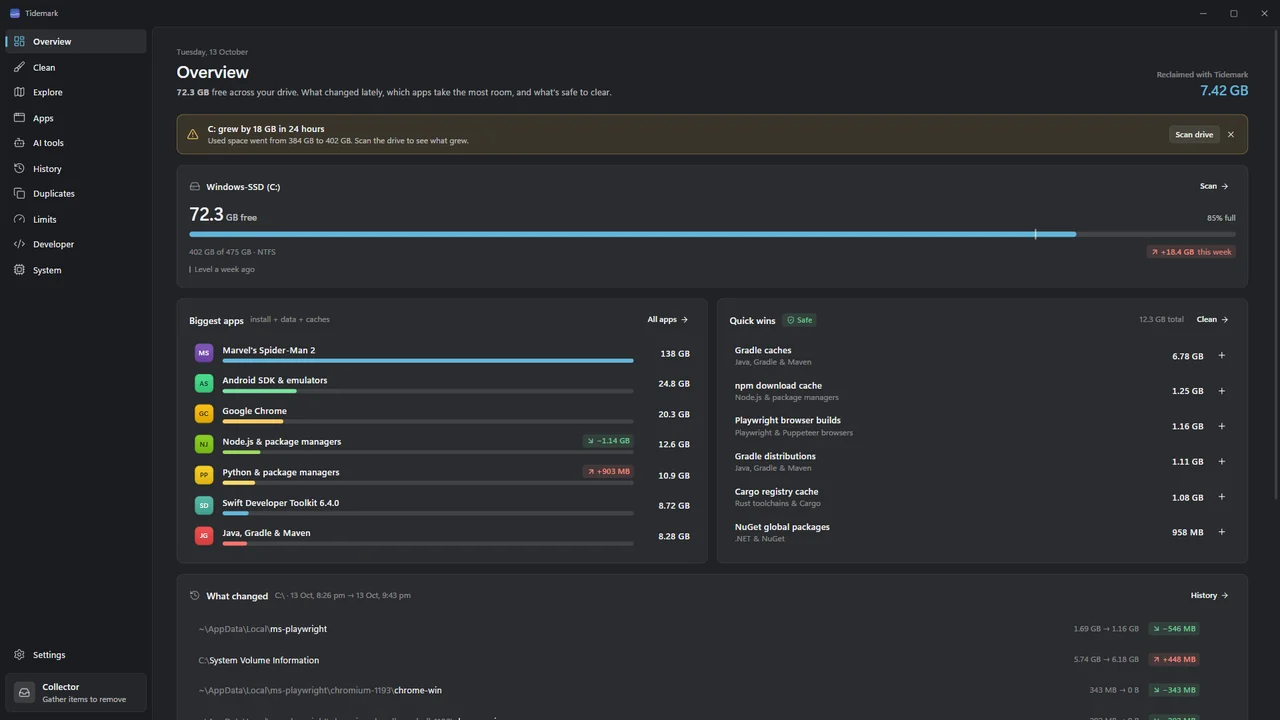Screen dimensions: 1280x720
Task: Click the Windows-SSD drive icon
Action: 195,187
